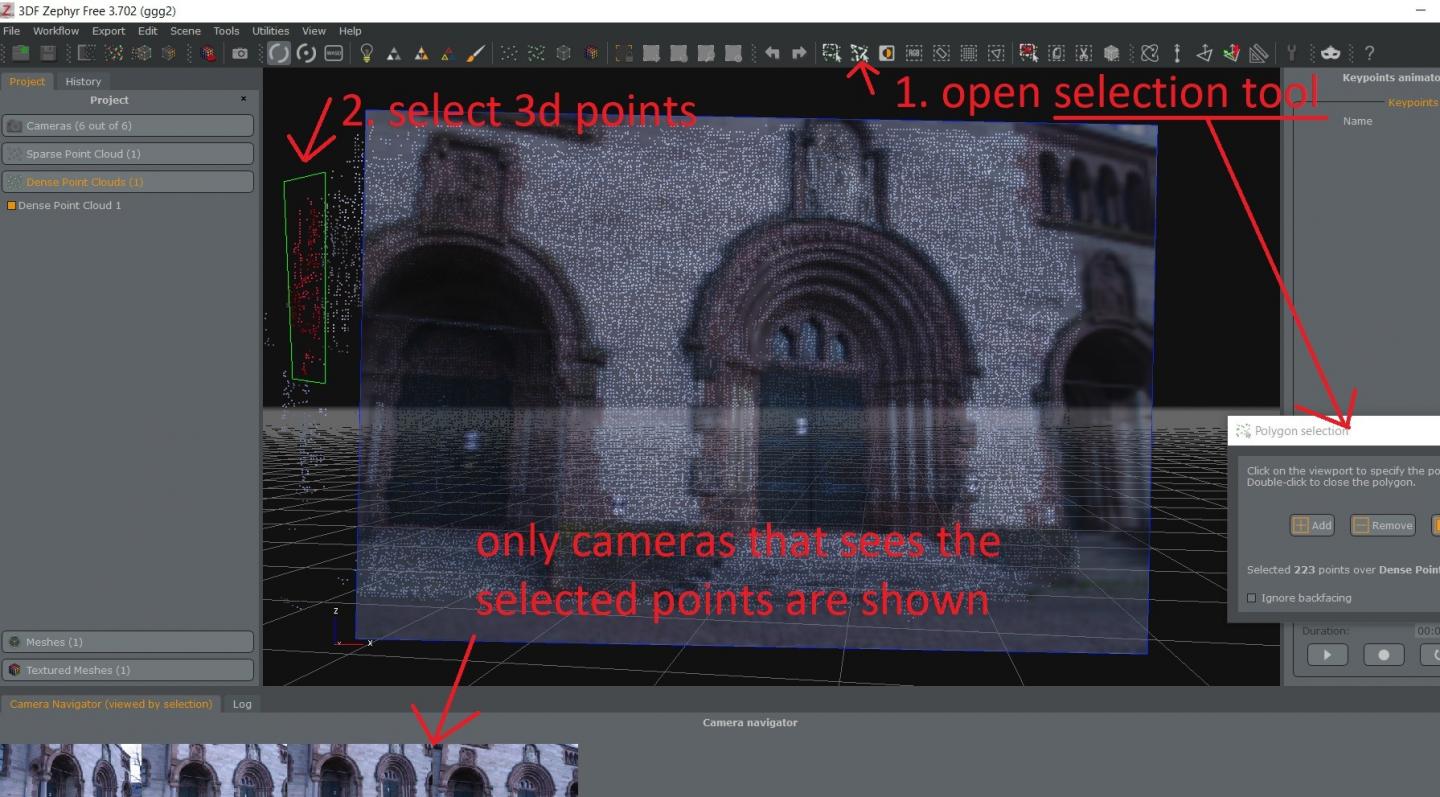Select the rectangle selection tool icon
Screen dimensions: 1440x797
pos(831,53)
